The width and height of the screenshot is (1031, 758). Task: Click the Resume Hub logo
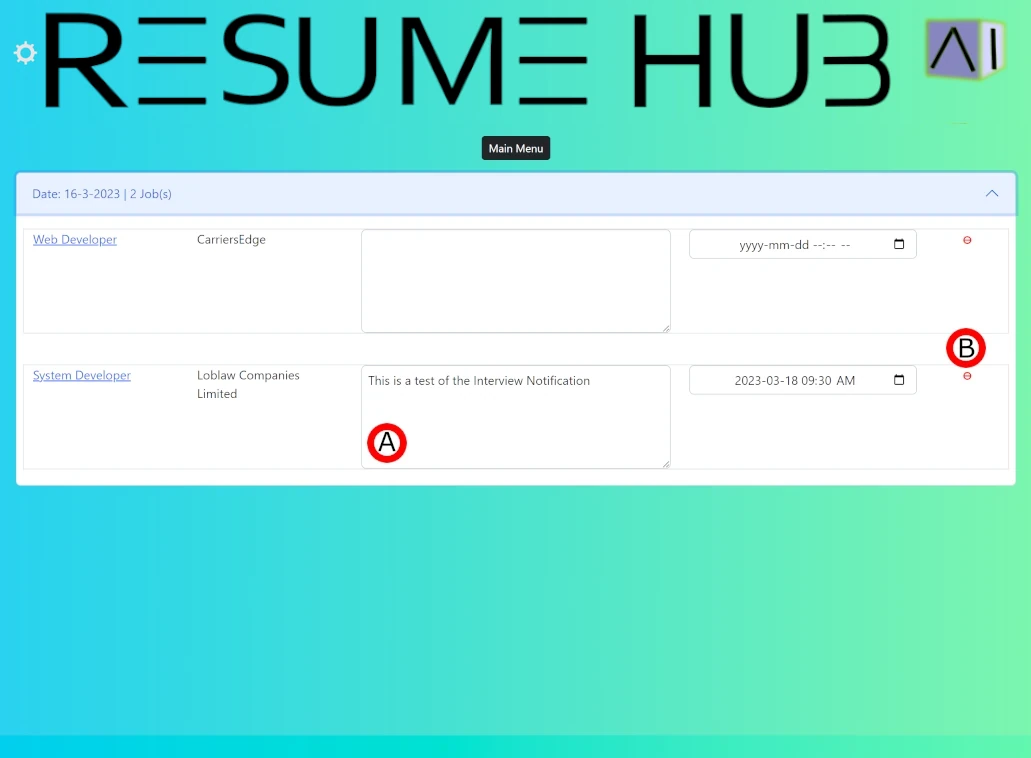pos(466,62)
